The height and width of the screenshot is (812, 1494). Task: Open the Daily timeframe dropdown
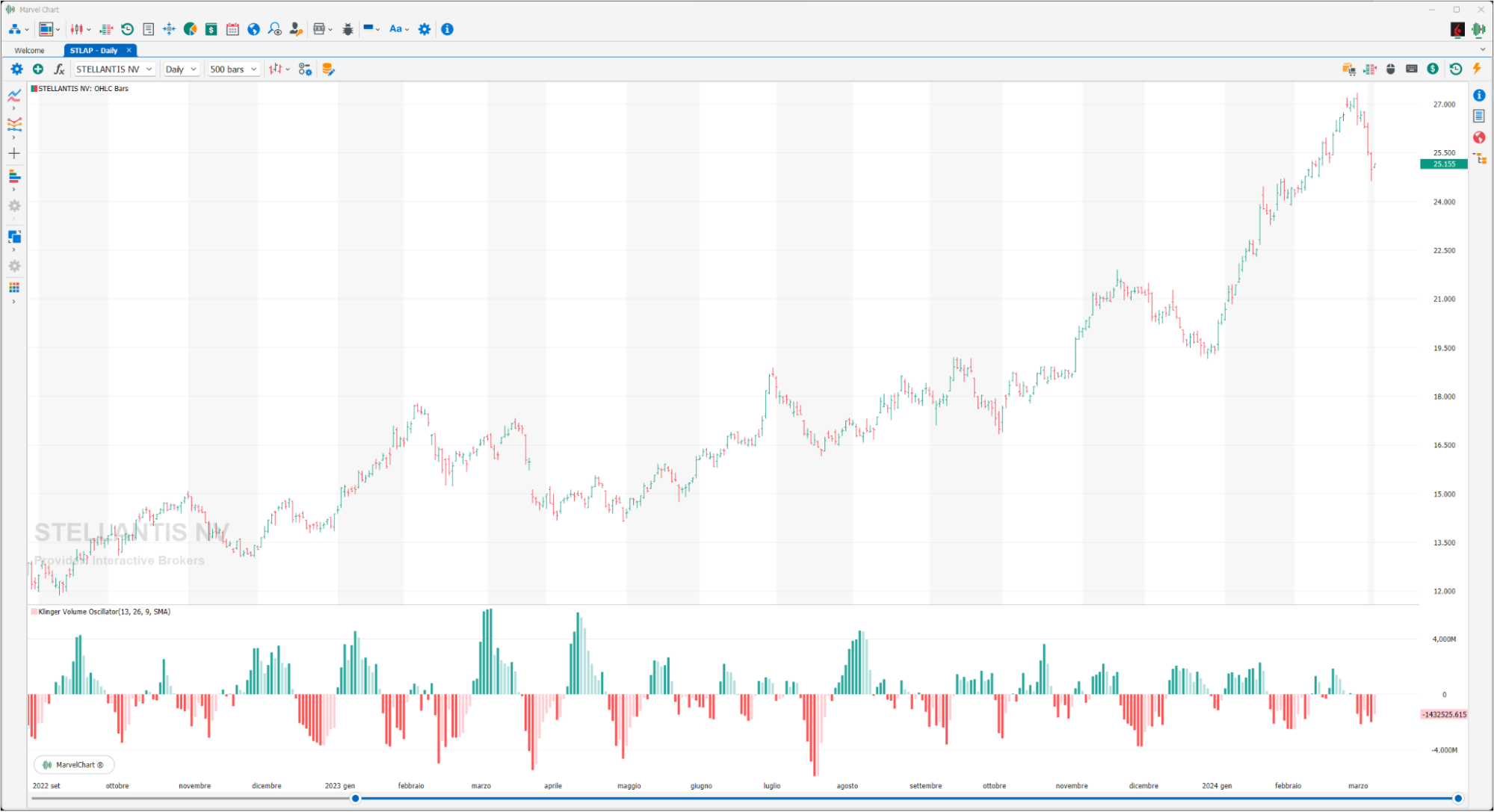pyautogui.click(x=181, y=69)
